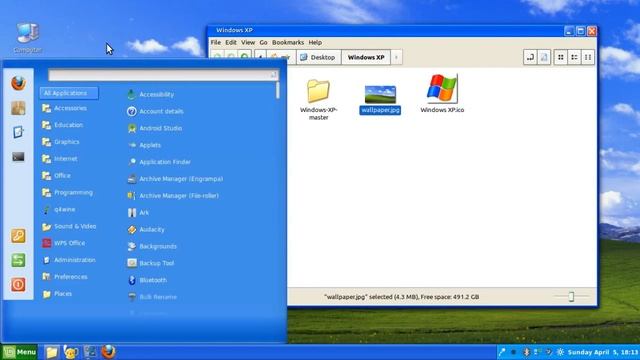Open the file manager in the taskbar
The image size is (640, 360).
pos(52,352)
